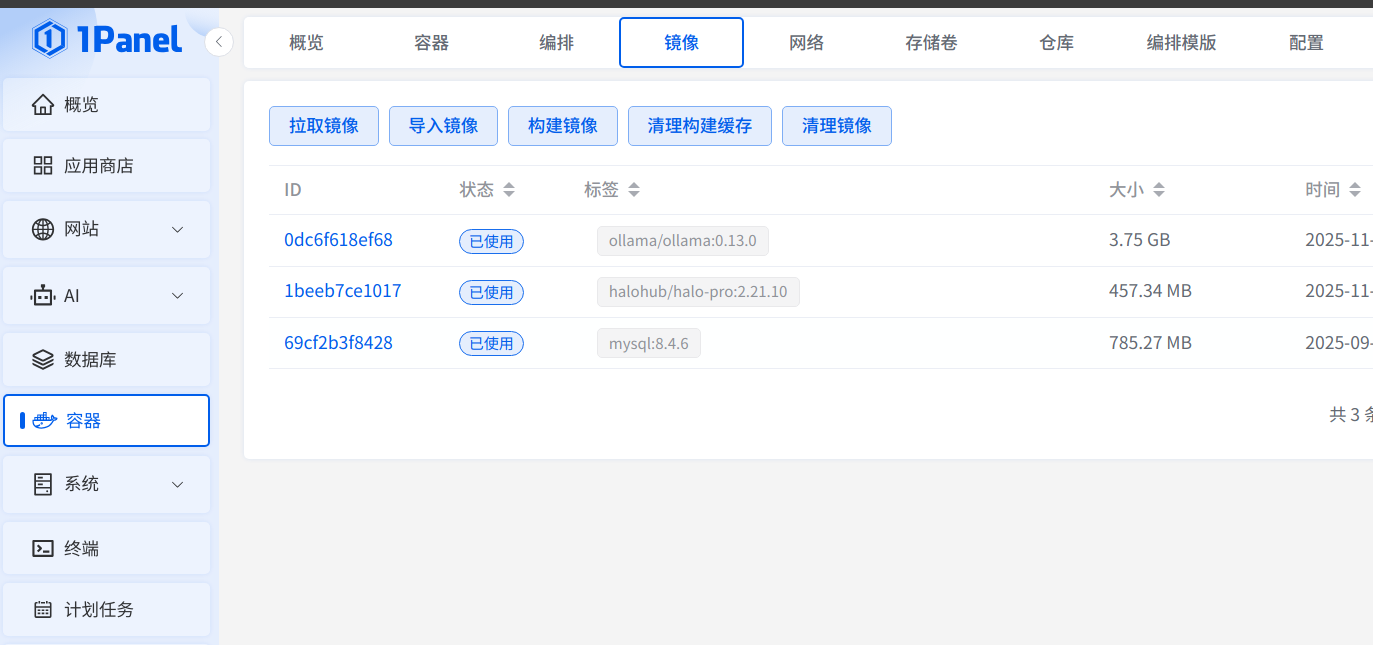The image size is (1373, 645).
Task: Click the Docker whale icon beside 容器
Action: pos(45,421)
